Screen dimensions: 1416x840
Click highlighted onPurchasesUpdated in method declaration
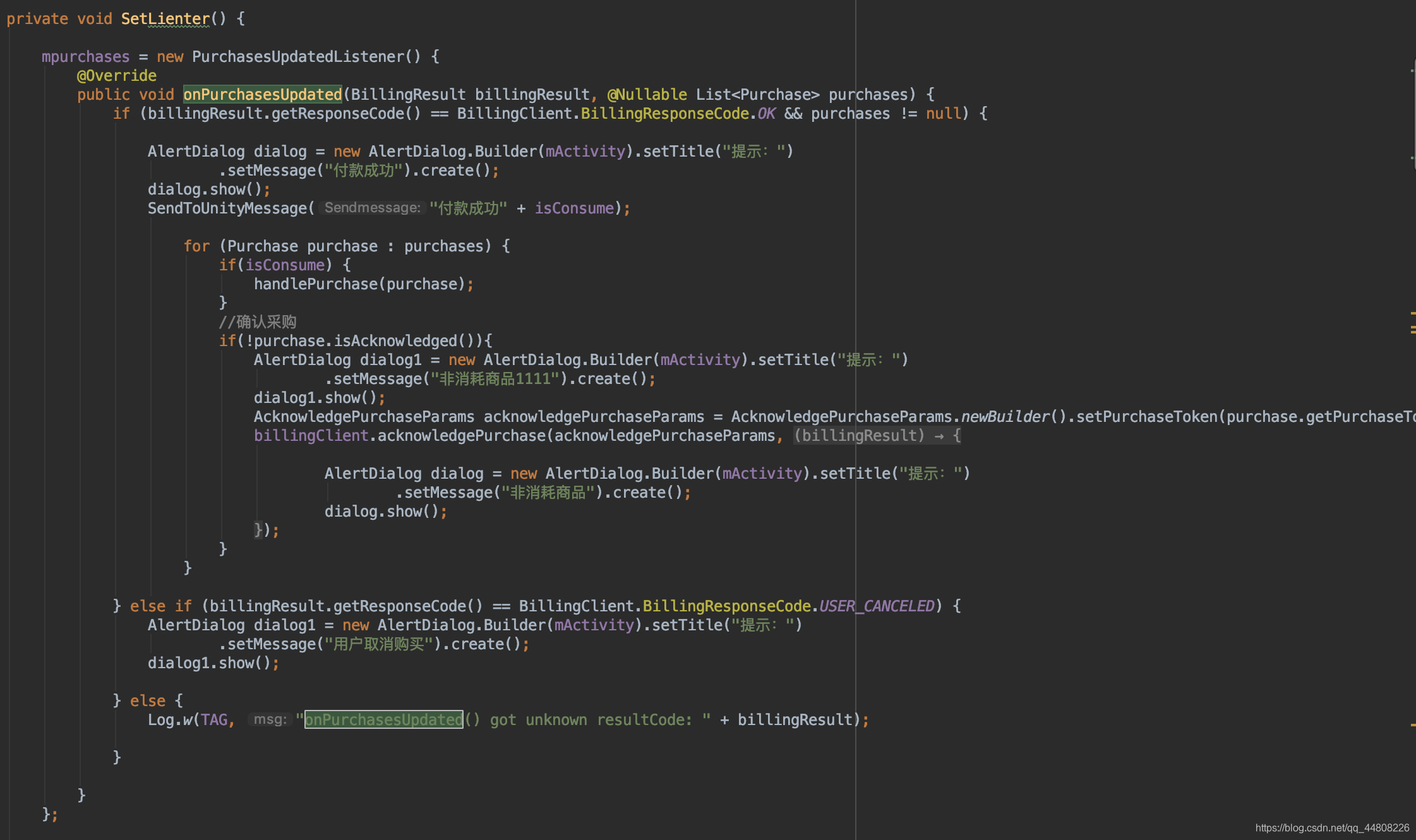coord(263,95)
